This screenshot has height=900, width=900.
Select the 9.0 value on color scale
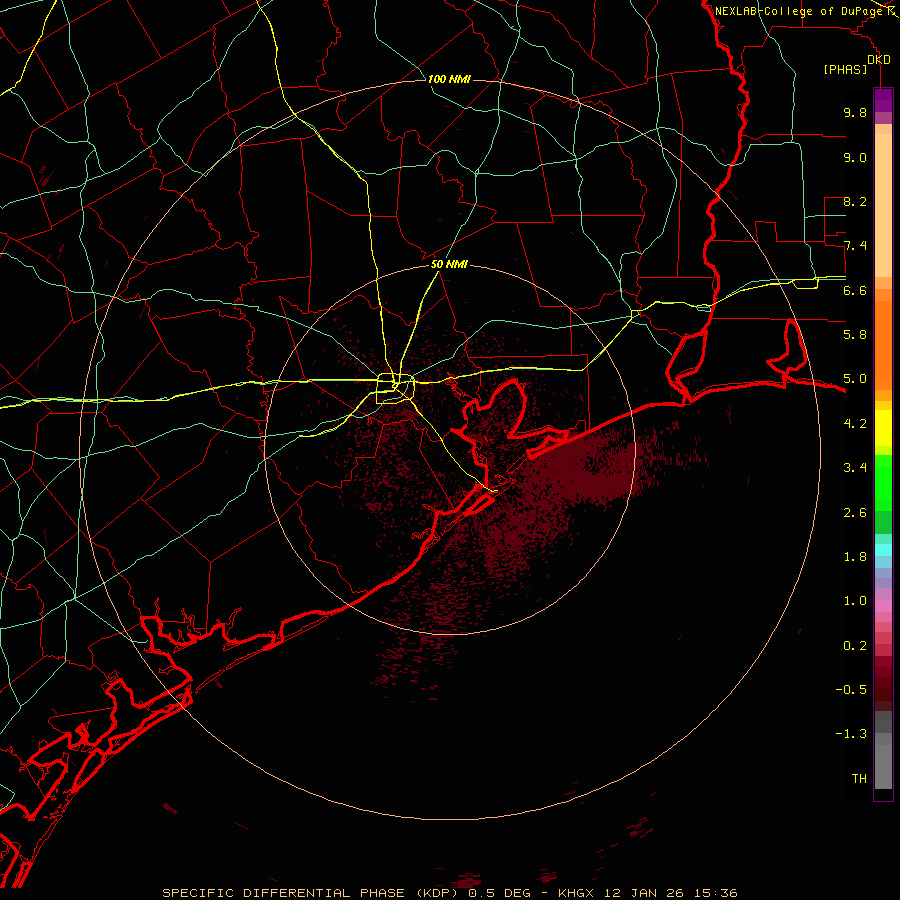coord(855,157)
